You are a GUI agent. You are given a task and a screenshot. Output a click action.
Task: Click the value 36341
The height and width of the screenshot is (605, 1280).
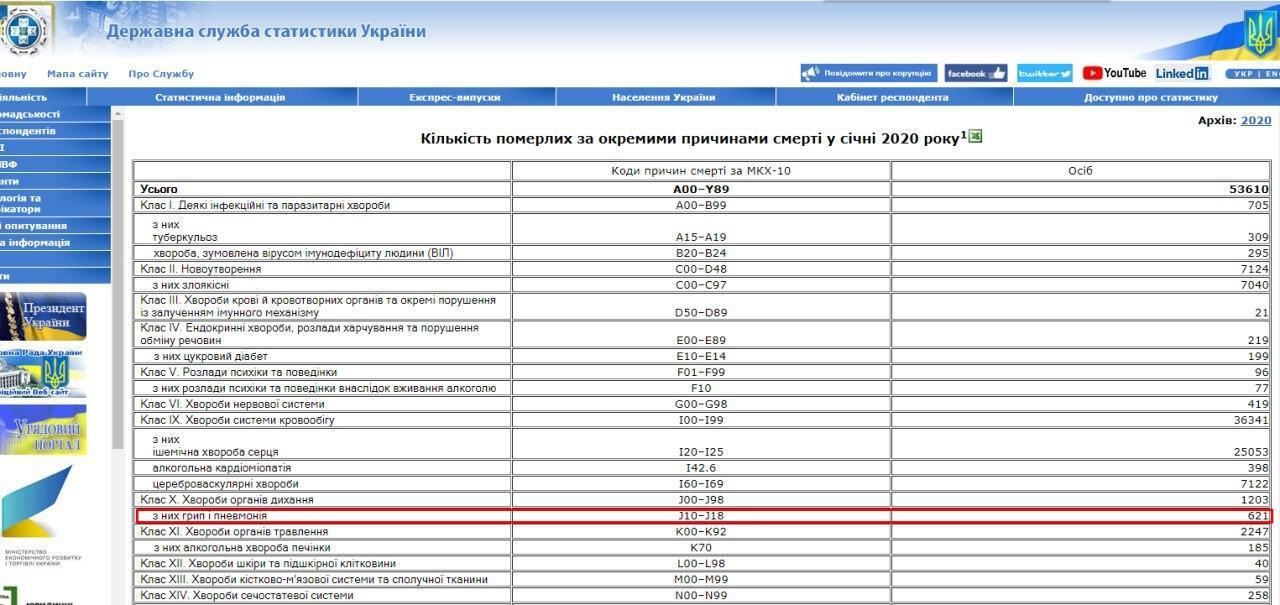point(1251,420)
